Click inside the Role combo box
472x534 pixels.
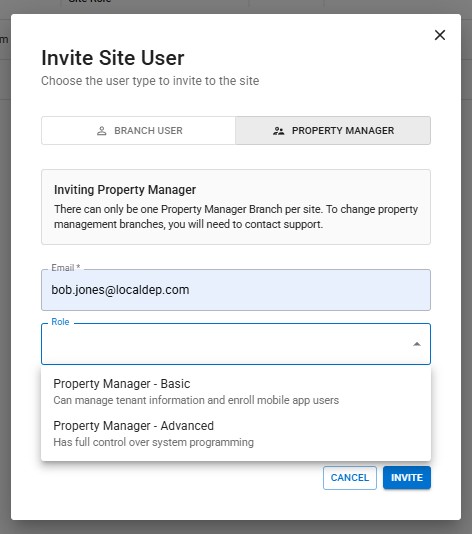coord(236,344)
